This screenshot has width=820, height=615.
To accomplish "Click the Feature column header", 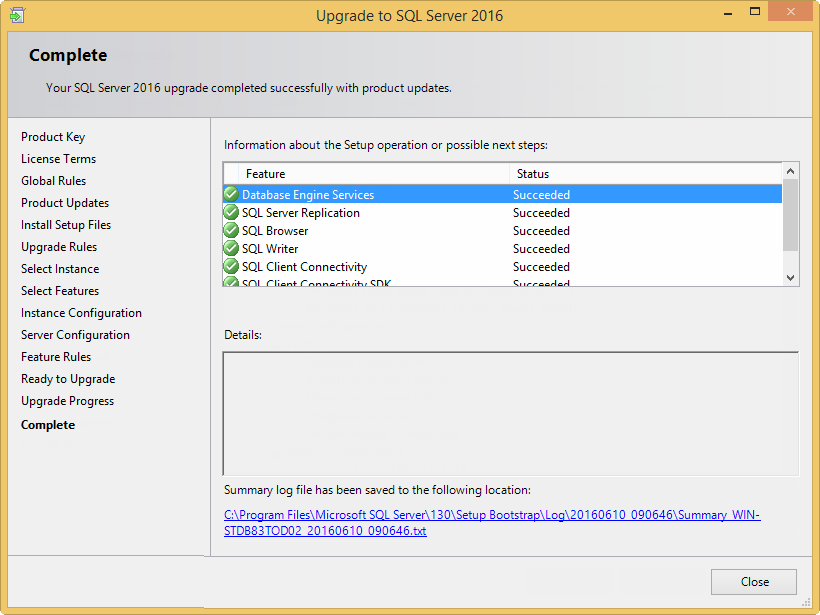I will pyautogui.click(x=373, y=174).
